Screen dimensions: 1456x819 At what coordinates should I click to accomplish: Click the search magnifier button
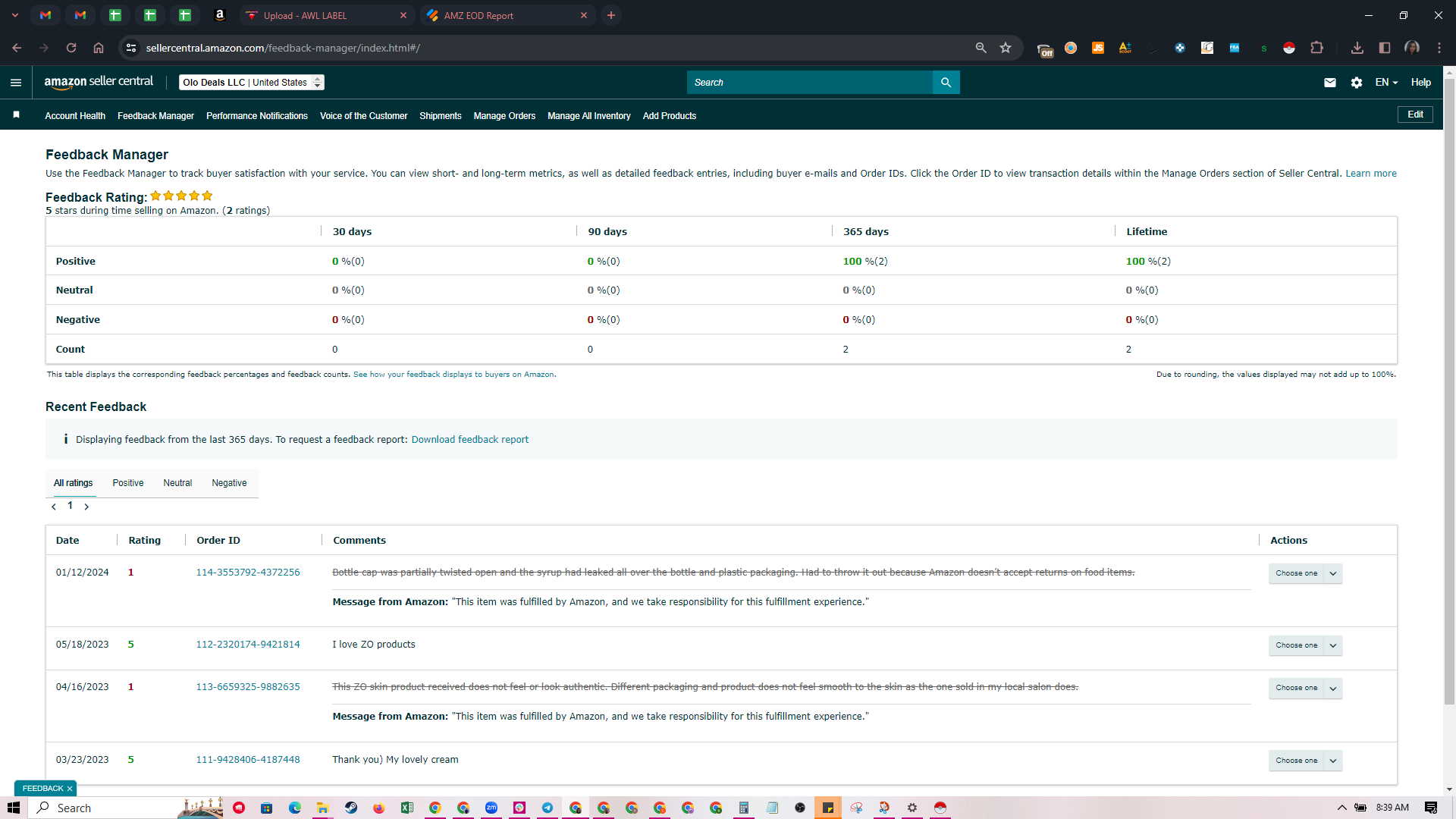click(x=946, y=83)
